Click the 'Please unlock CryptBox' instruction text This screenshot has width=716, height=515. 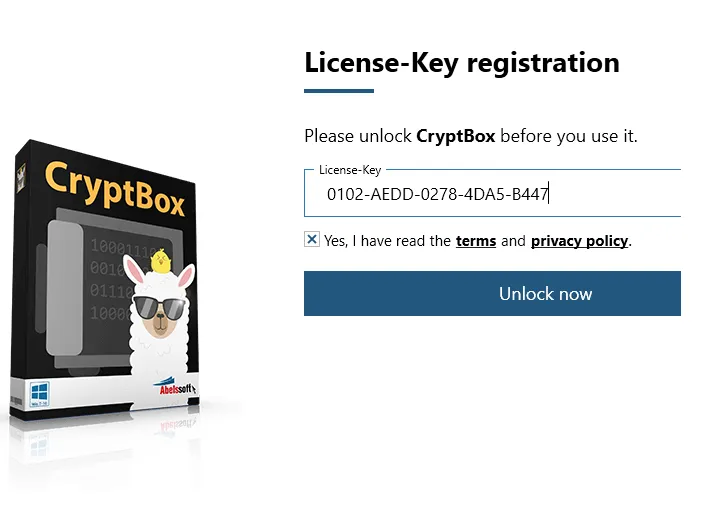[470, 136]
